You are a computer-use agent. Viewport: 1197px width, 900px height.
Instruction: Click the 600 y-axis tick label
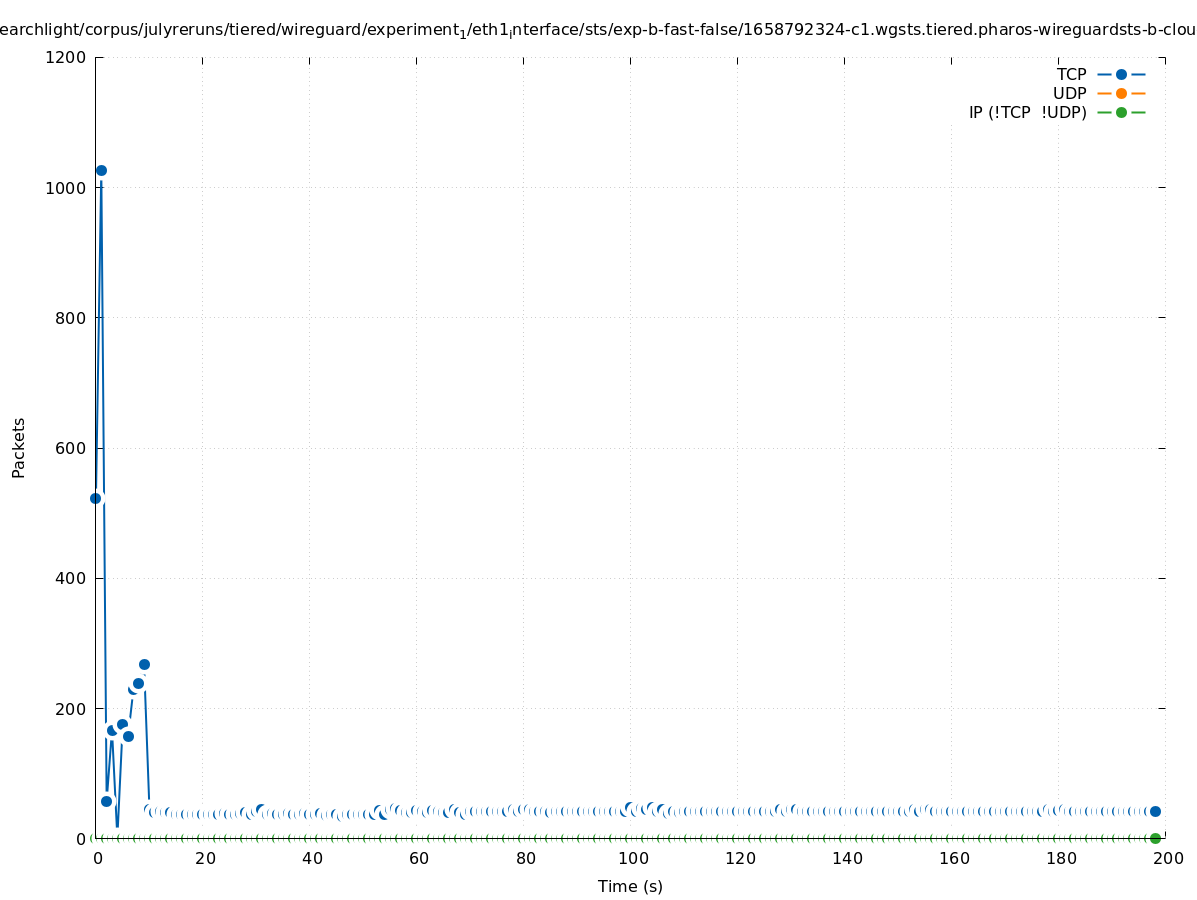71,448
